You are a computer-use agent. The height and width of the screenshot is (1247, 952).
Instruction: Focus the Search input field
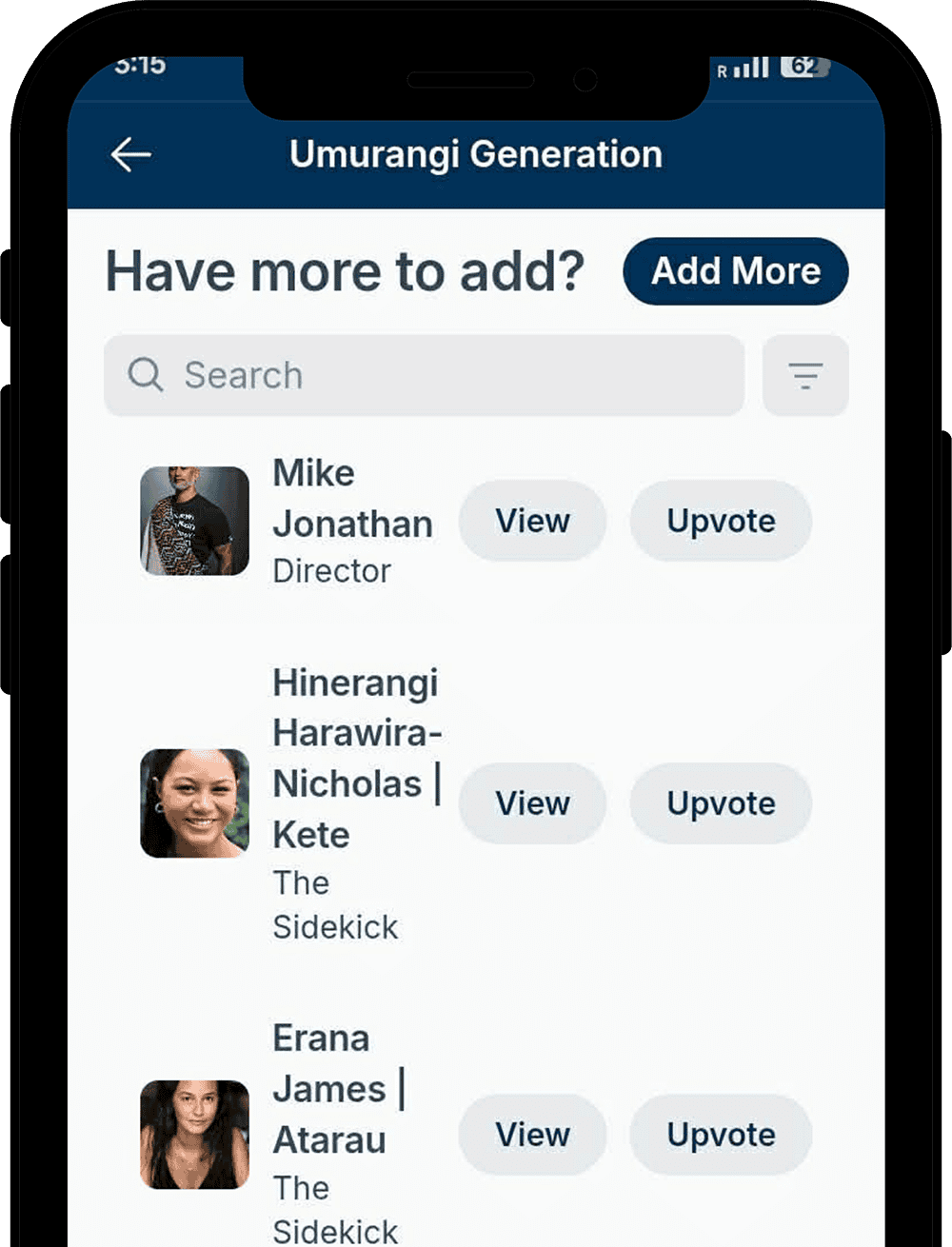pyautogui.click(x=424, y=375)
